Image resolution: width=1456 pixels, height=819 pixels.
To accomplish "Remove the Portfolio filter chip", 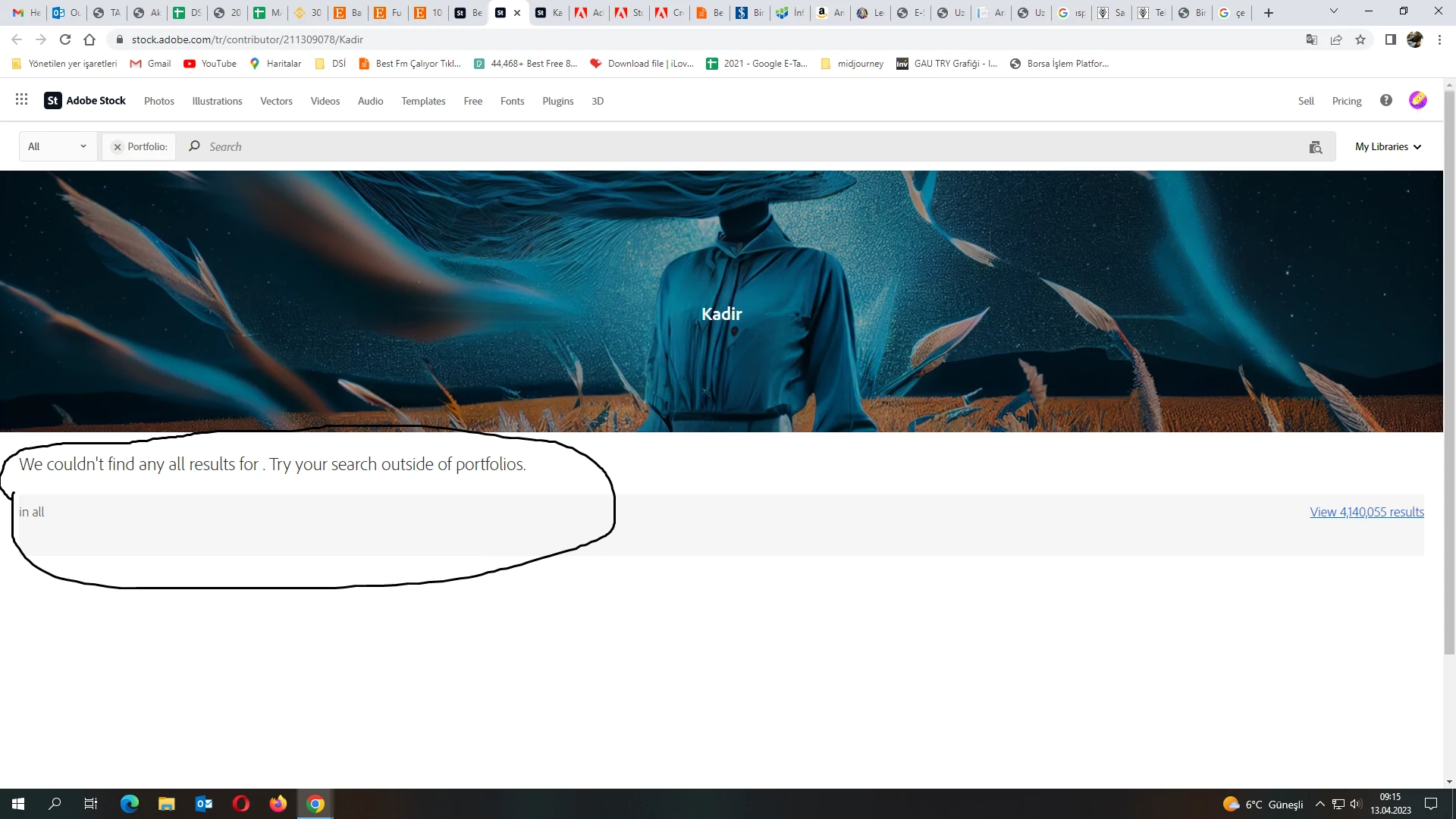I will point(118,147).
